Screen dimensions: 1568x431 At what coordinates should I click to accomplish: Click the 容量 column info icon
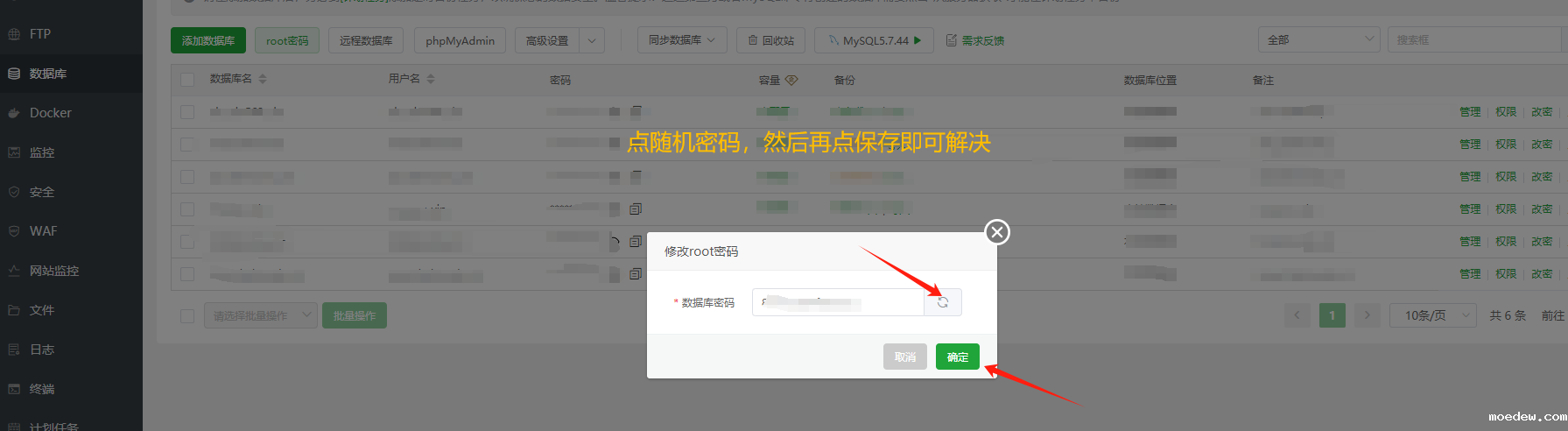click(x=791, y=80)
